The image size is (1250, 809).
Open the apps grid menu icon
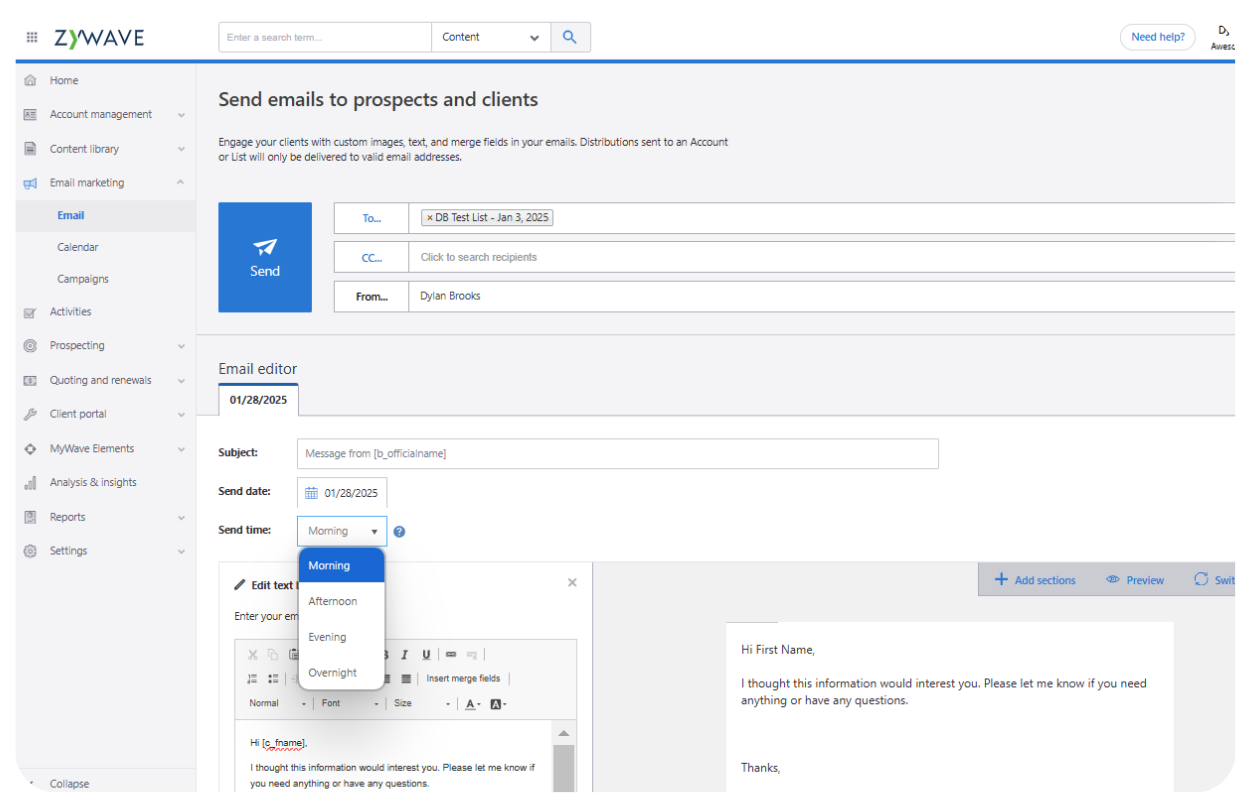pyautogui.click(x=32, y=37)
